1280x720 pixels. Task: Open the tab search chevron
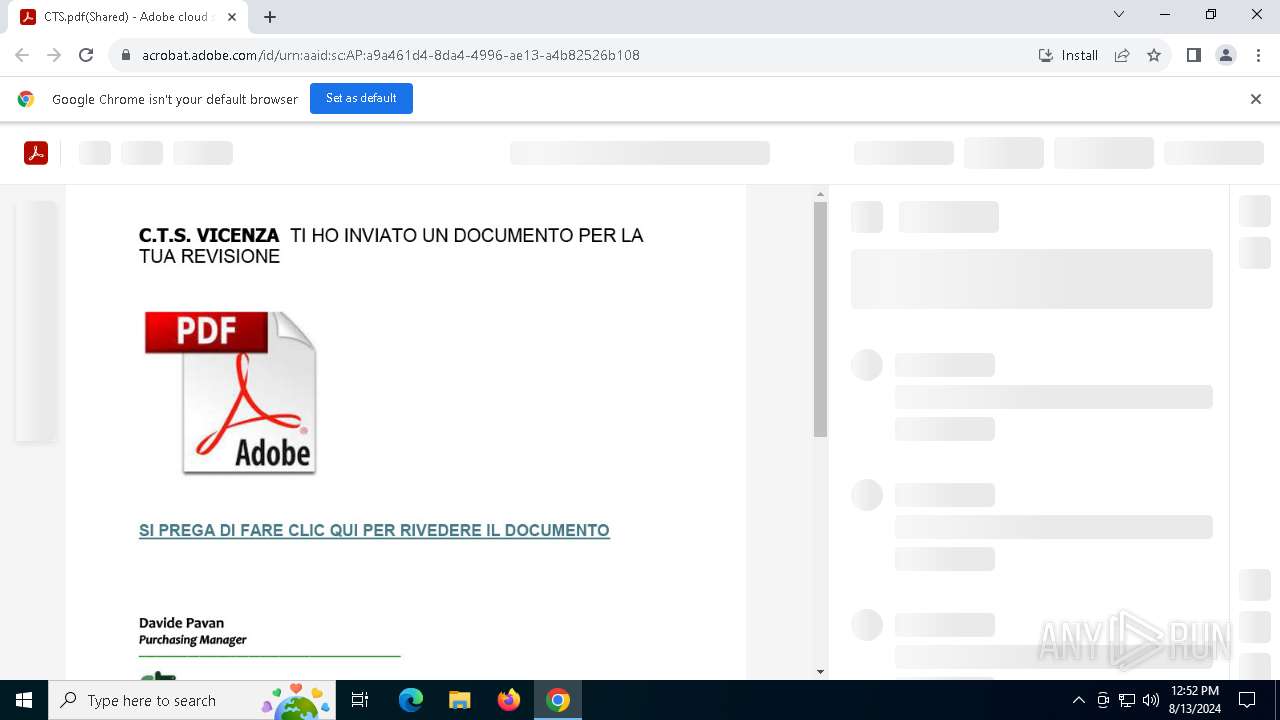(x=1119, y=14)
